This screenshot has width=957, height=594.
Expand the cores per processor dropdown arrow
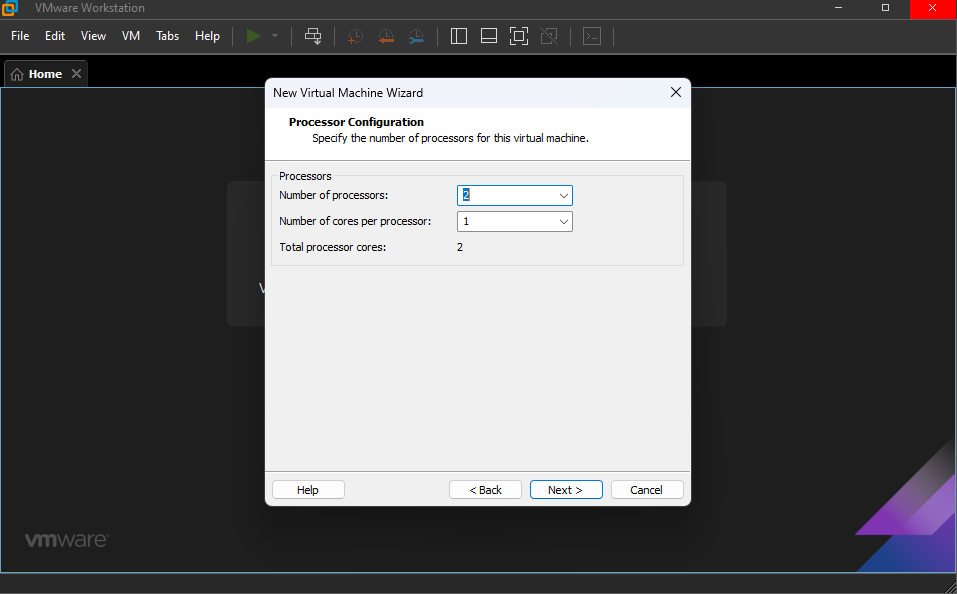563,222
